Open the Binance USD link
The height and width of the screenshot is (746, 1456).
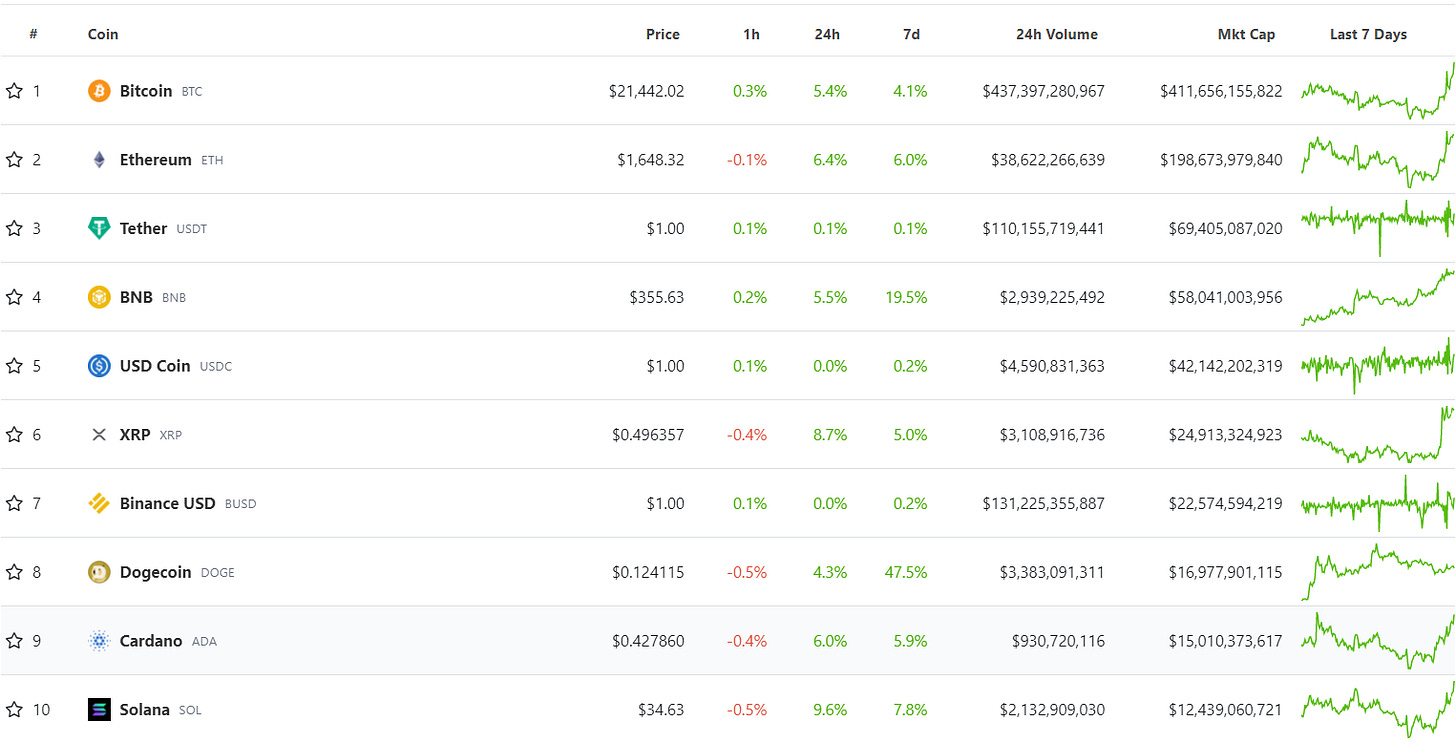[168, 504]
